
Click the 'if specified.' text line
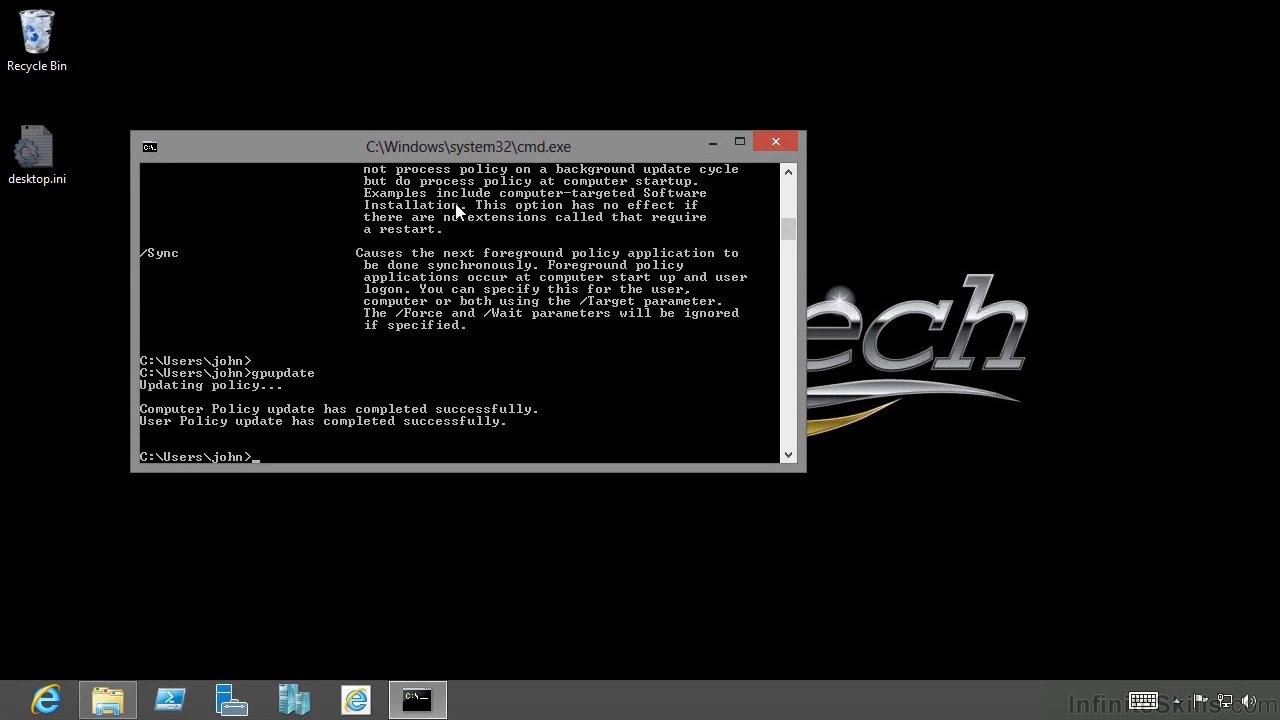[x=415, y=325]
